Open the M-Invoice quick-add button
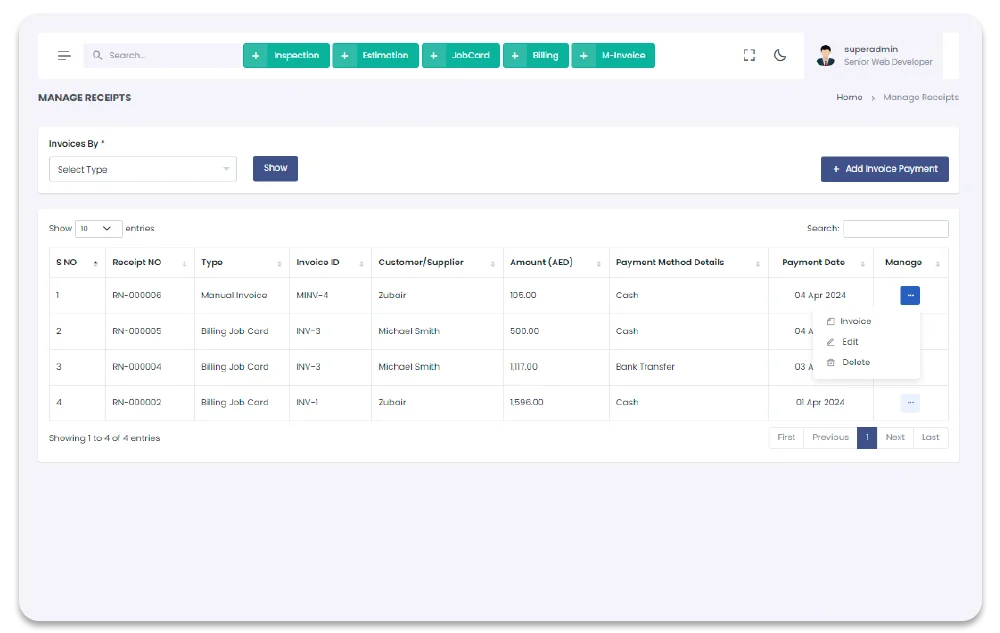 [613, 56]
